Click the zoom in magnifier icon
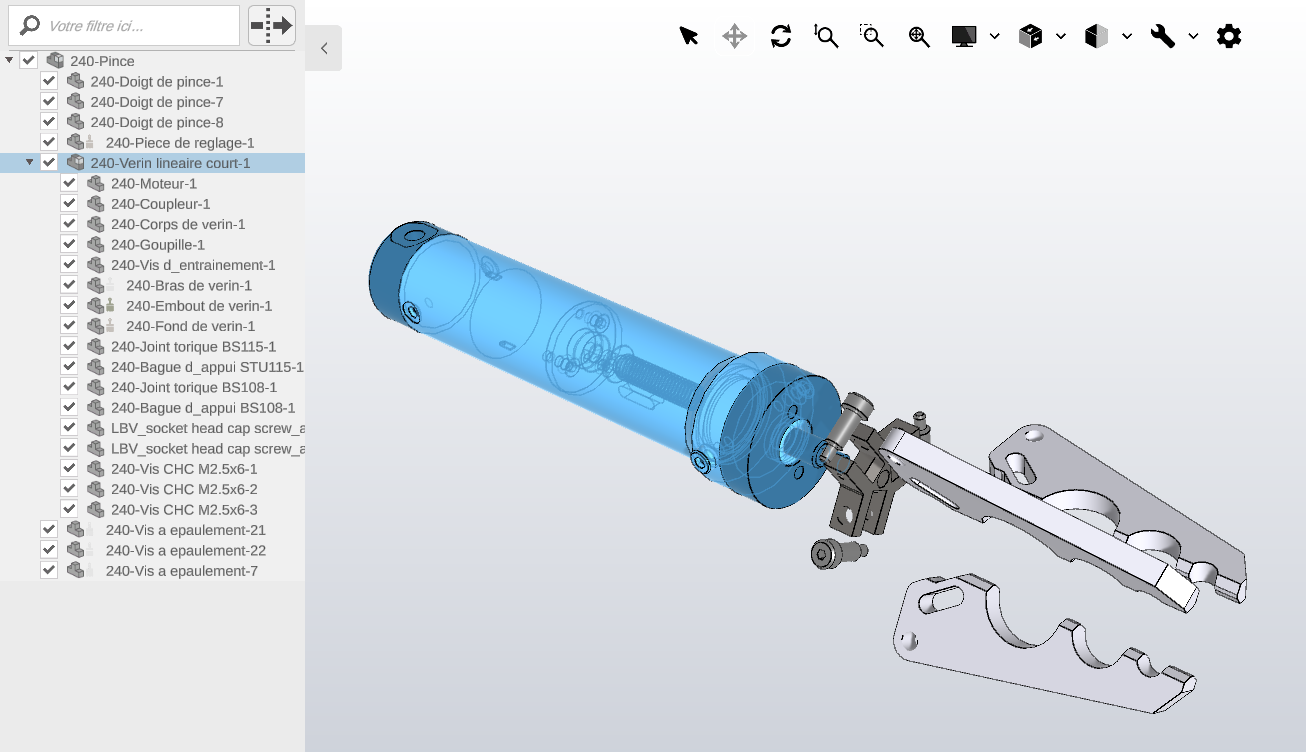This screenshot has height=752, width=1306. [919, 37]
